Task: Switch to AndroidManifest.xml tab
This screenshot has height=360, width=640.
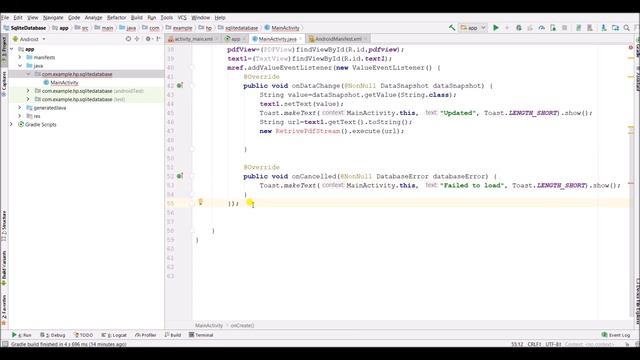Action: click(338, 39)
